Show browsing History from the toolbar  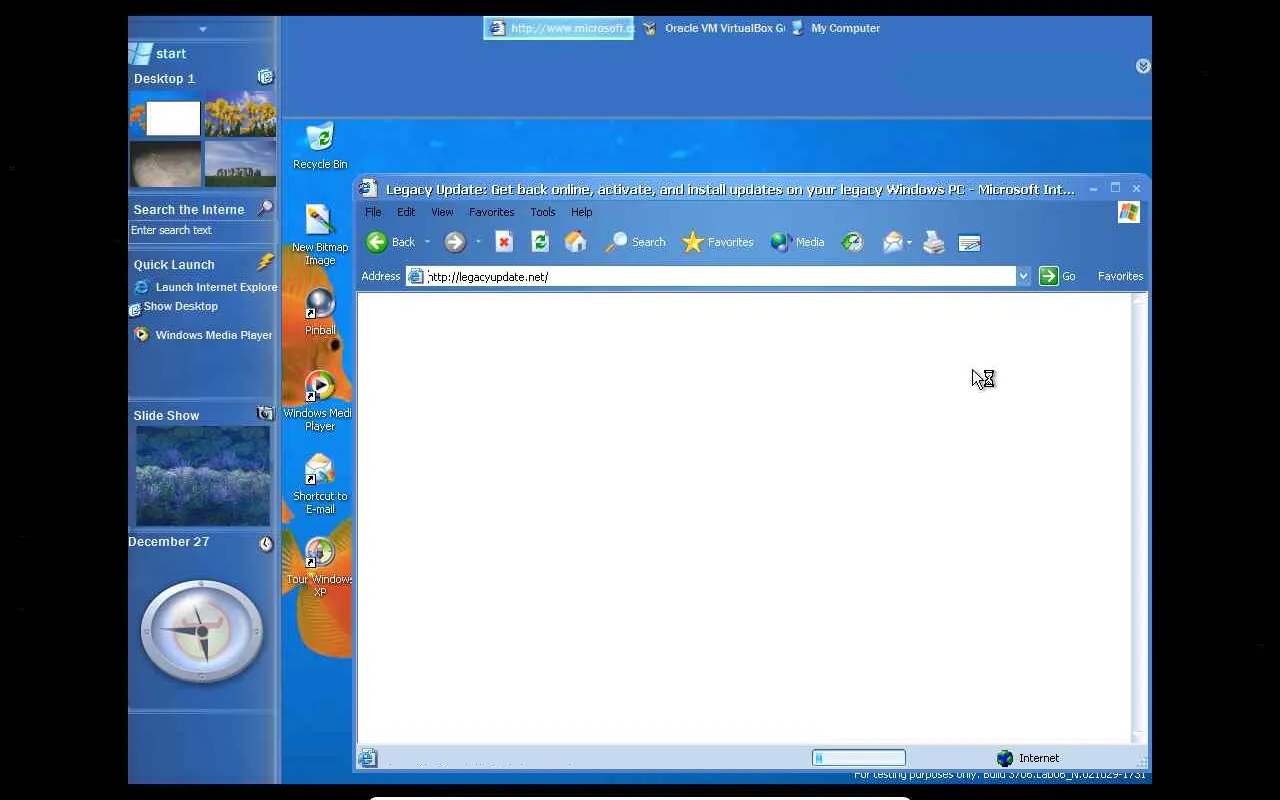852,242
